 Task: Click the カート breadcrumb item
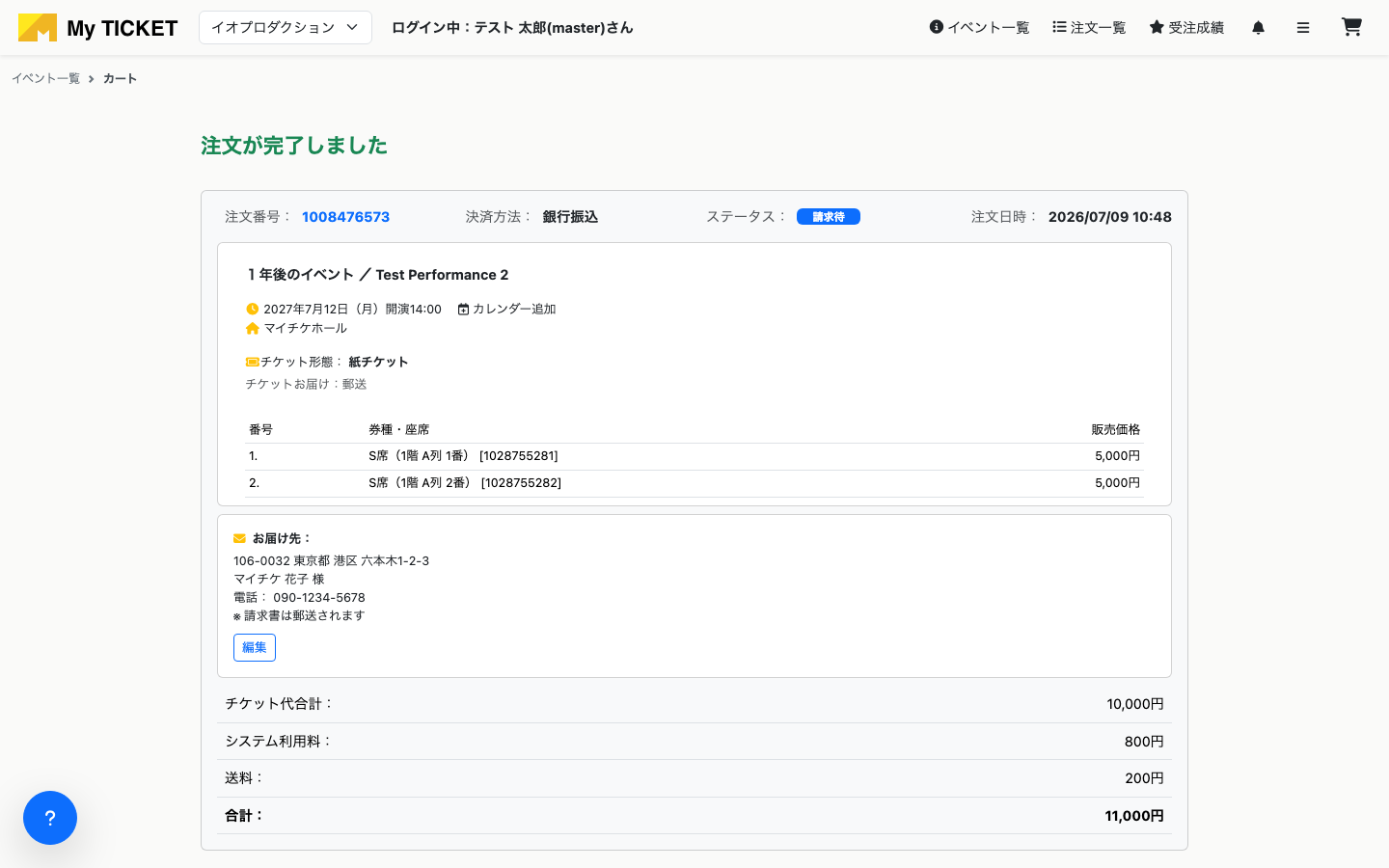[120, 79]
